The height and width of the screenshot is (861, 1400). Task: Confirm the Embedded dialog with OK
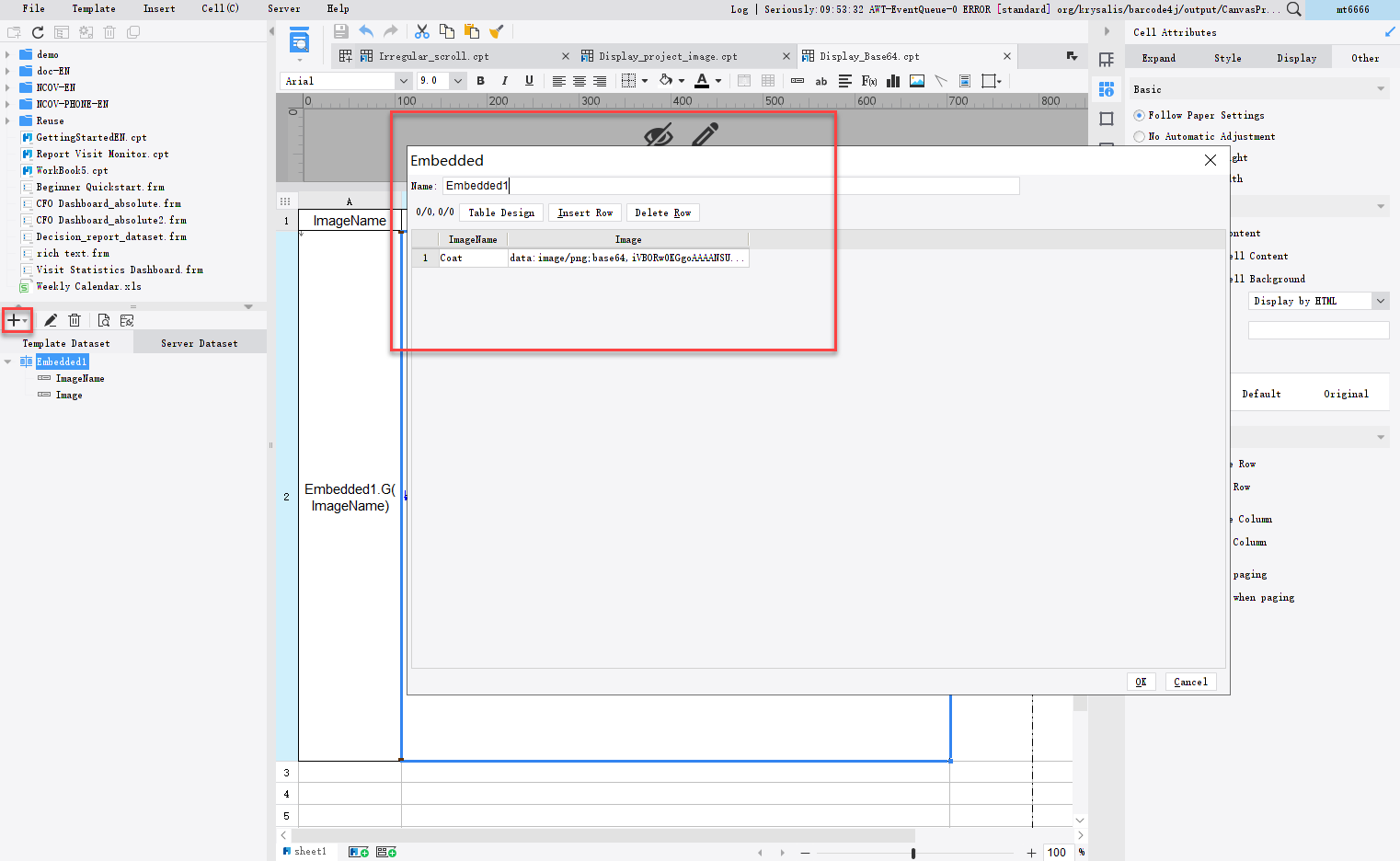1142,682
